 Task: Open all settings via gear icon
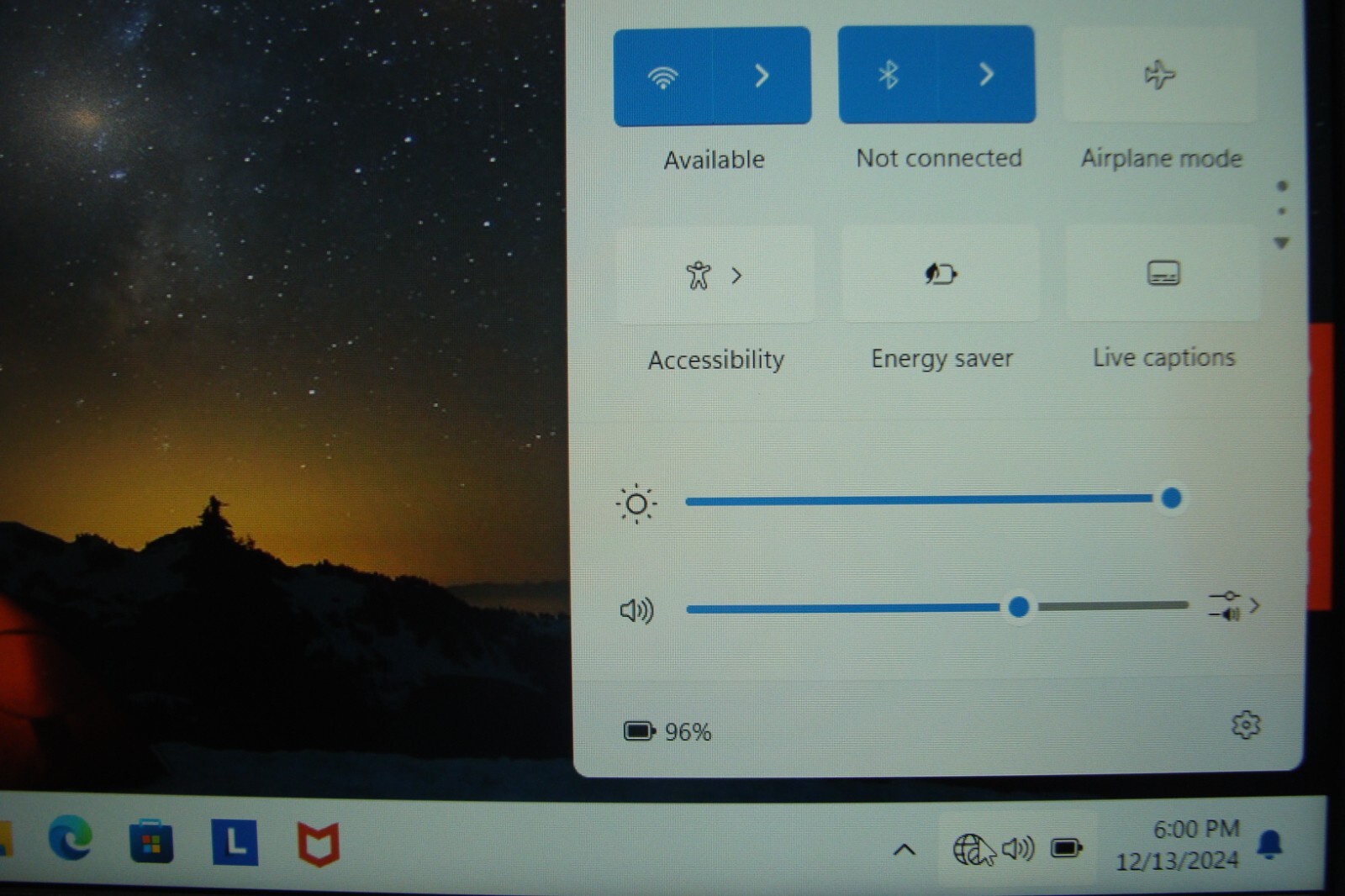point(1246,725)
